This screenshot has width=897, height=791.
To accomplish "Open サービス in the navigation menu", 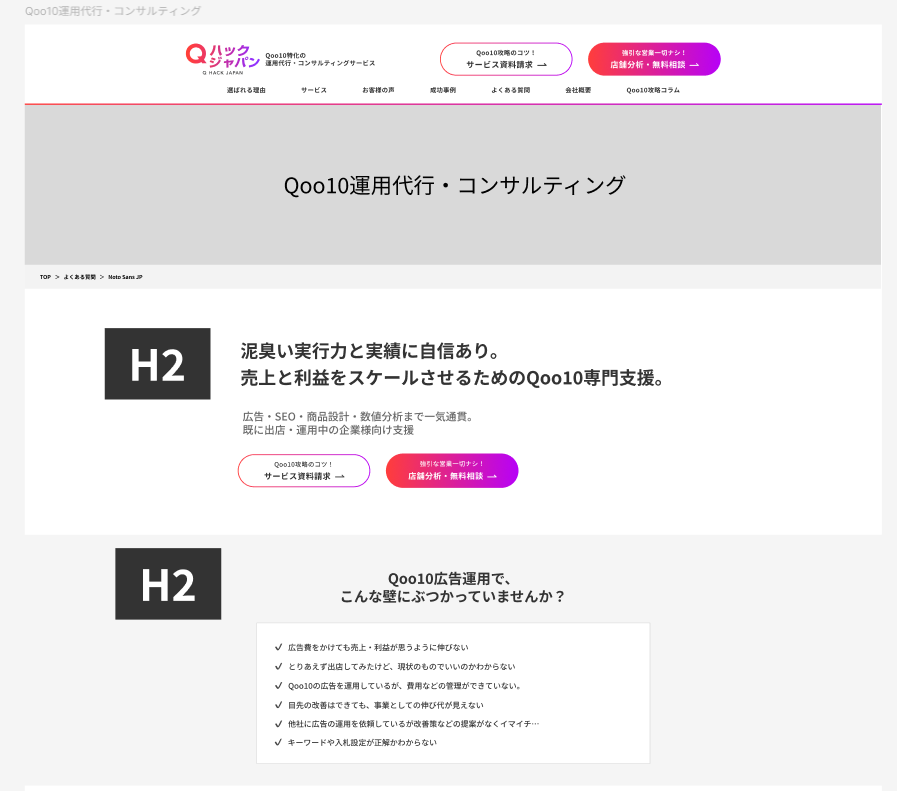I will [314, 90].
